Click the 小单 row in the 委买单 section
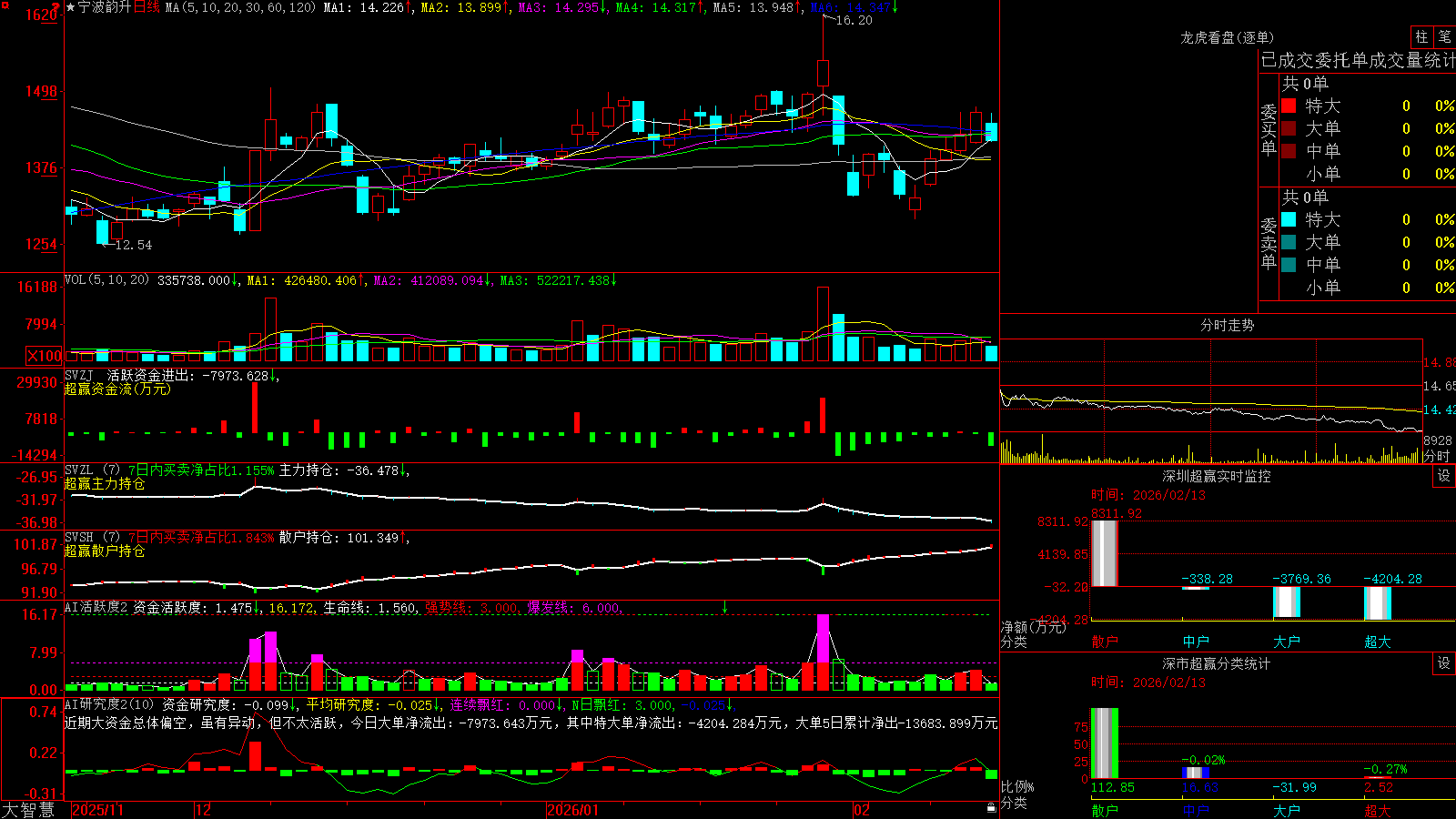The height and width of the screenshot is (819, 1456). point(1368,174)
